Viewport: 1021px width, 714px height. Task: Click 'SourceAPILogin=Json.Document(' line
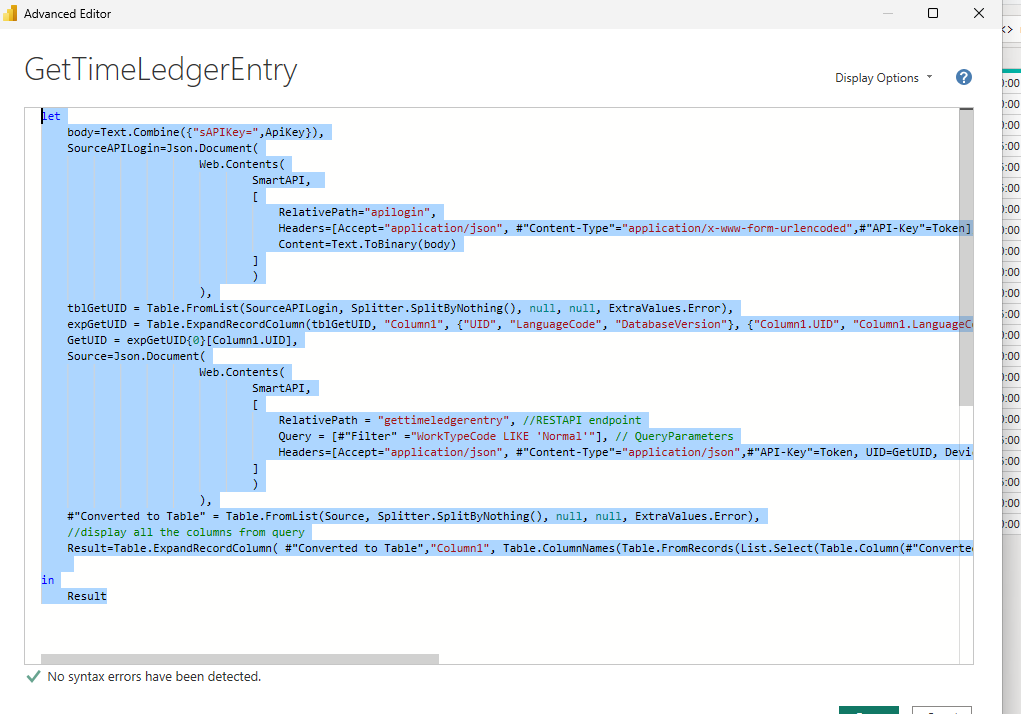click(x=163, y=148)
